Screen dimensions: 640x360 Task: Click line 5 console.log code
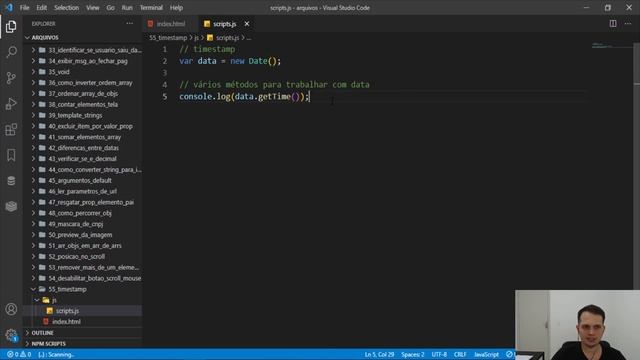(244, 97)
